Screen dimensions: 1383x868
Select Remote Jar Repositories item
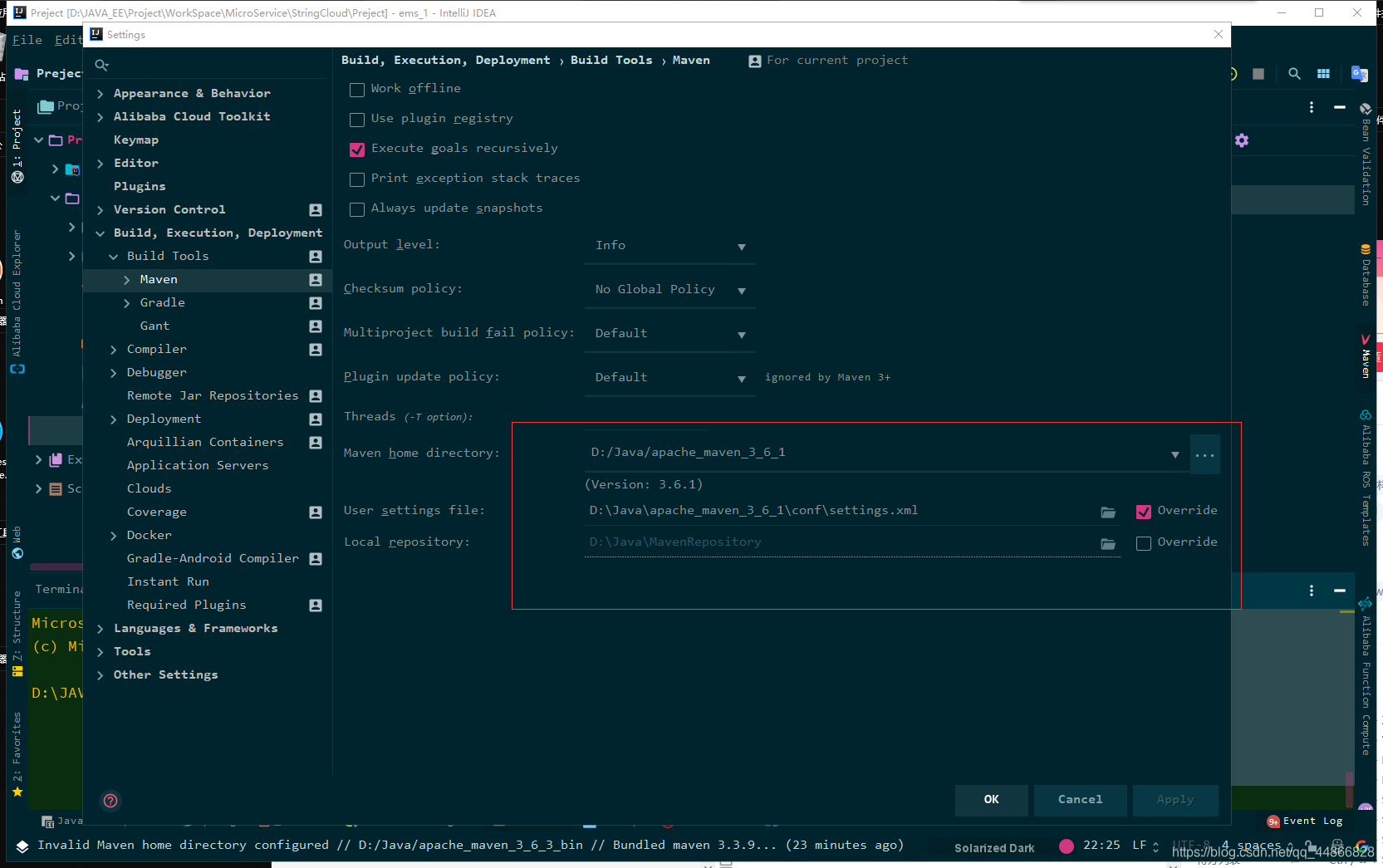point(213,396)
